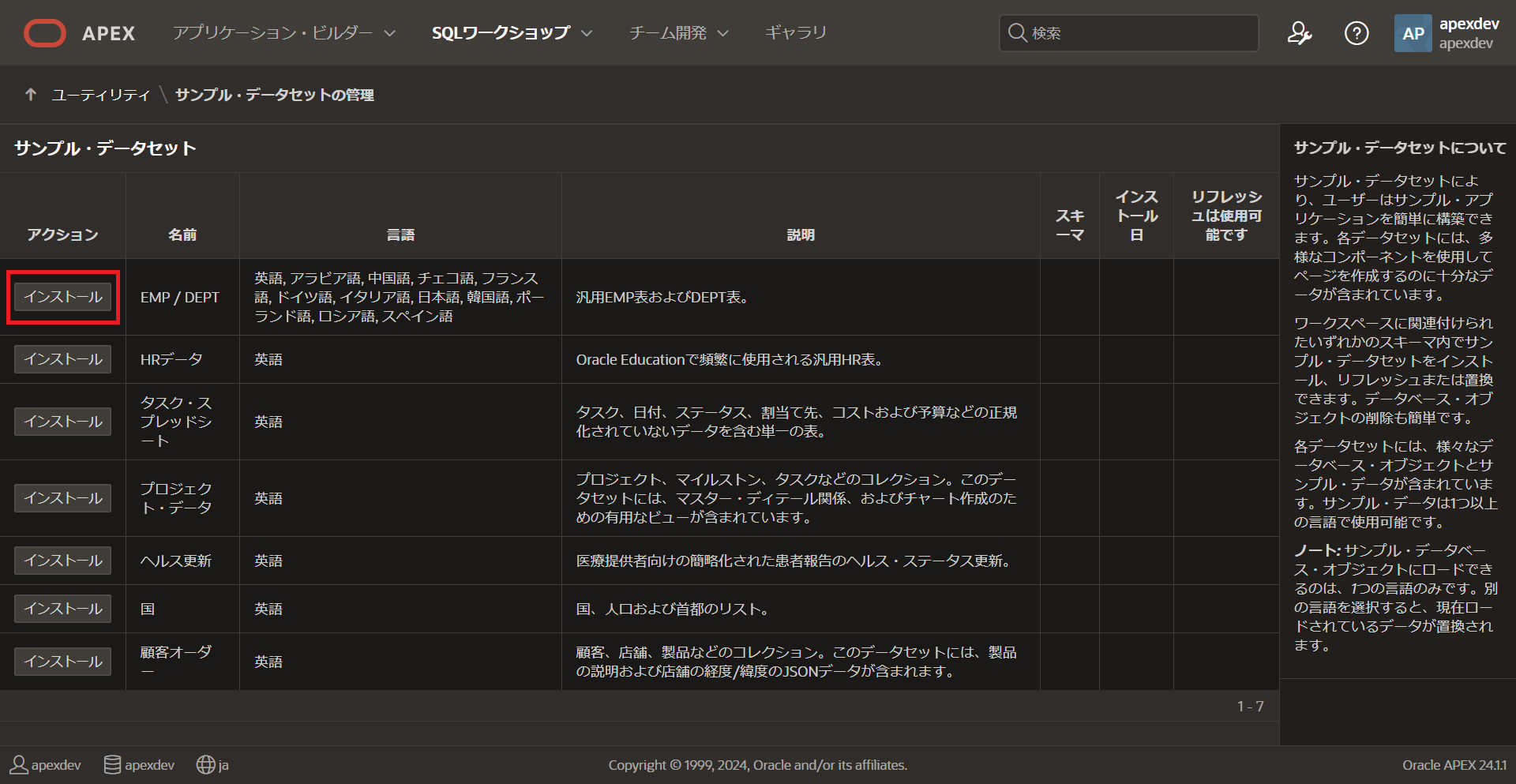This screenshot has width=1516, height=784.
Task: Install the プロジェクト・データ dataset
Action: pyautogui.click(x=63, y=498)
